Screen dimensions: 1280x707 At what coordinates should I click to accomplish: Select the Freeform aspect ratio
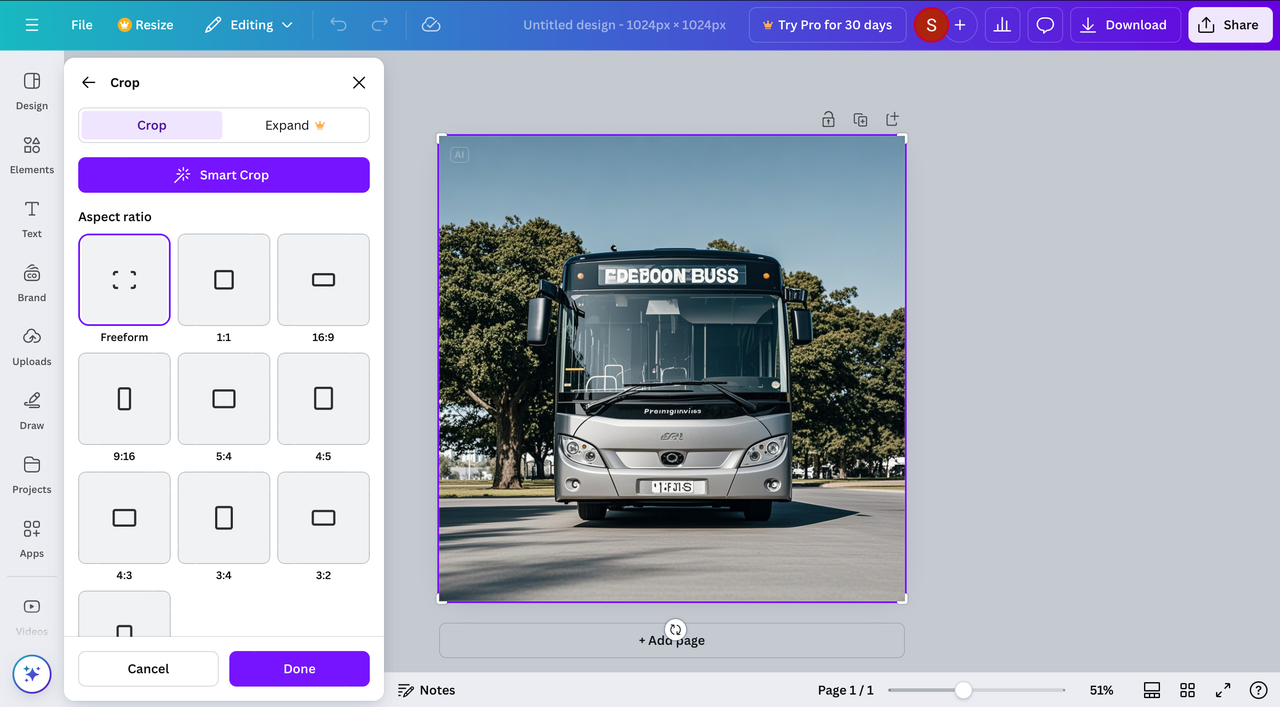124,280
